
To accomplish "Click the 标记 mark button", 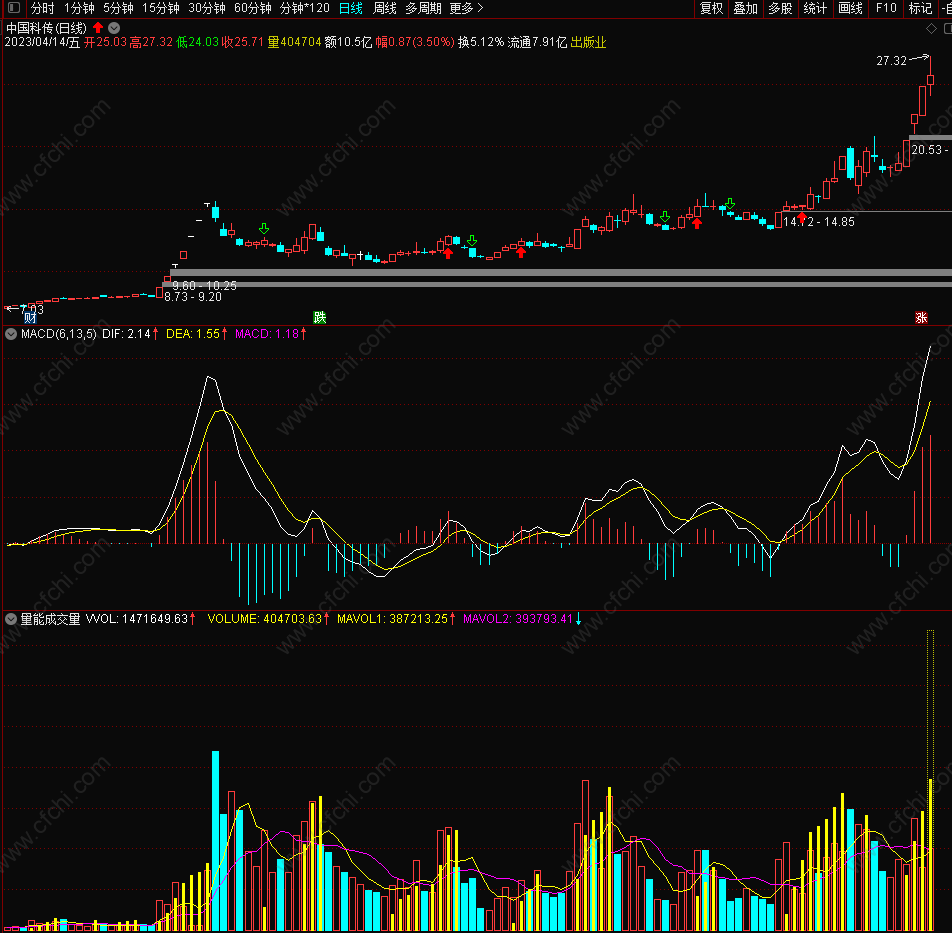I will point(920,8).
